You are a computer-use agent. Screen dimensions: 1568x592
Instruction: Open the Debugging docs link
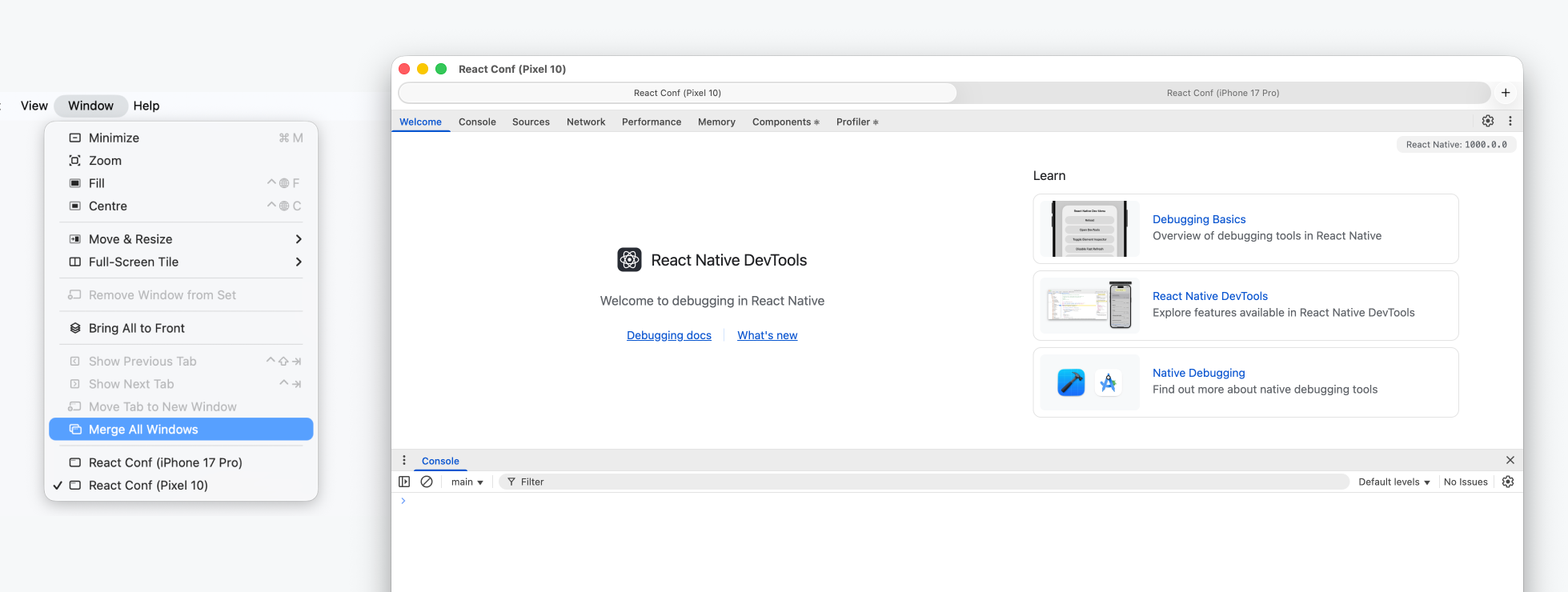click(669, 335)
